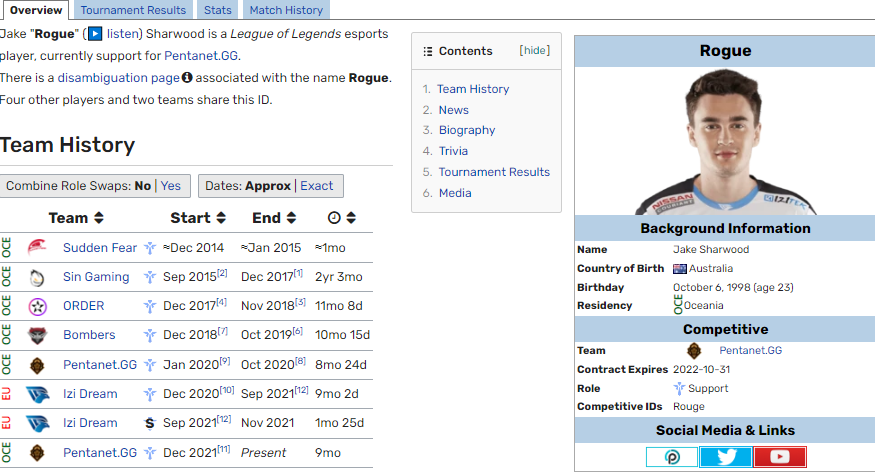Open the Match History tab
The image size is (875, 472).
pyautogui.click(x=286, y=10)
